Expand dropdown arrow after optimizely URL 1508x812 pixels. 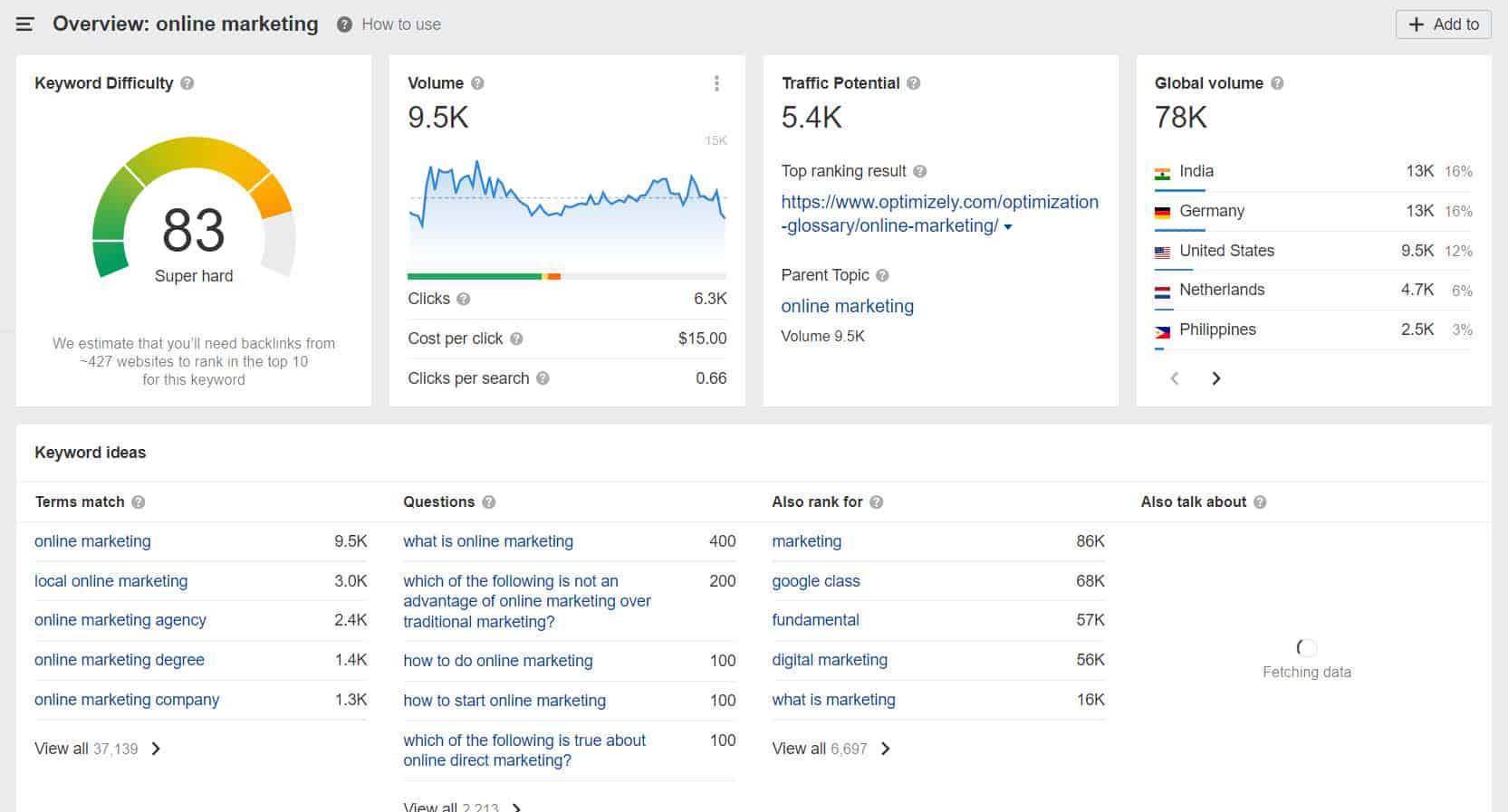point(1008,227)
